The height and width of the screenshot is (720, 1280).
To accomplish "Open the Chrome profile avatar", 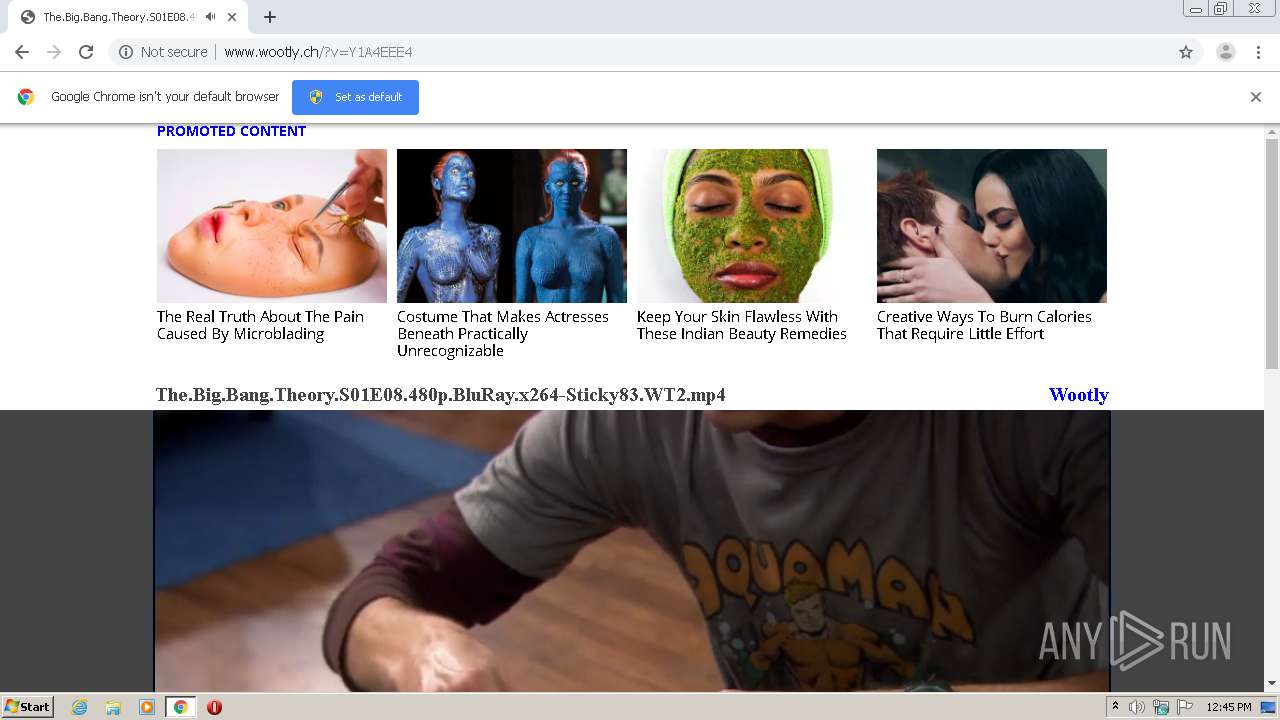I will point(1225,52).
